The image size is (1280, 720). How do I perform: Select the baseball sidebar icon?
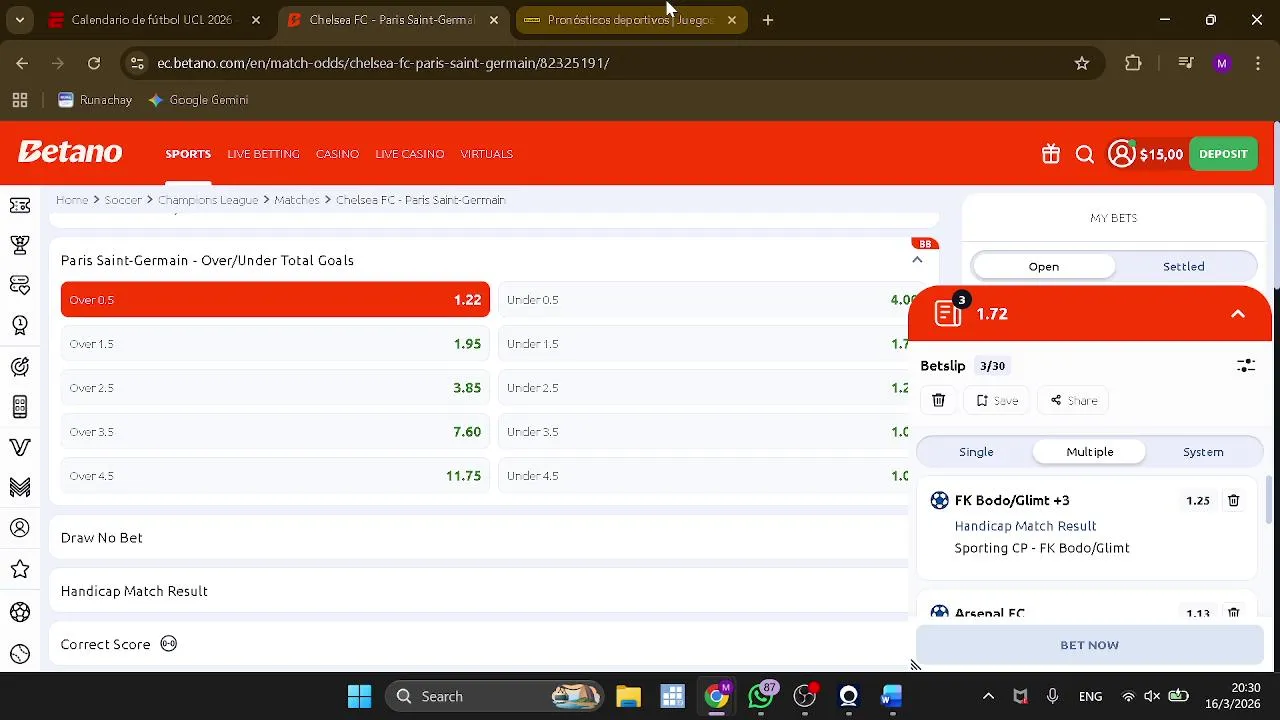(20, 654)
